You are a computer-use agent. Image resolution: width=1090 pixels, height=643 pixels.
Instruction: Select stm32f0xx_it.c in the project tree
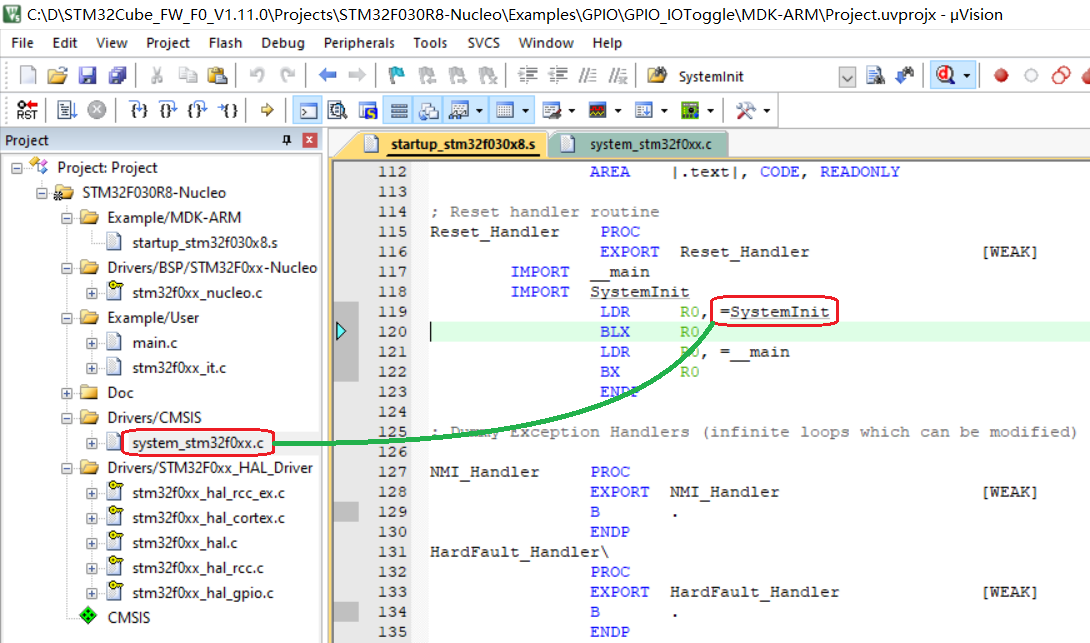(179, 368)
